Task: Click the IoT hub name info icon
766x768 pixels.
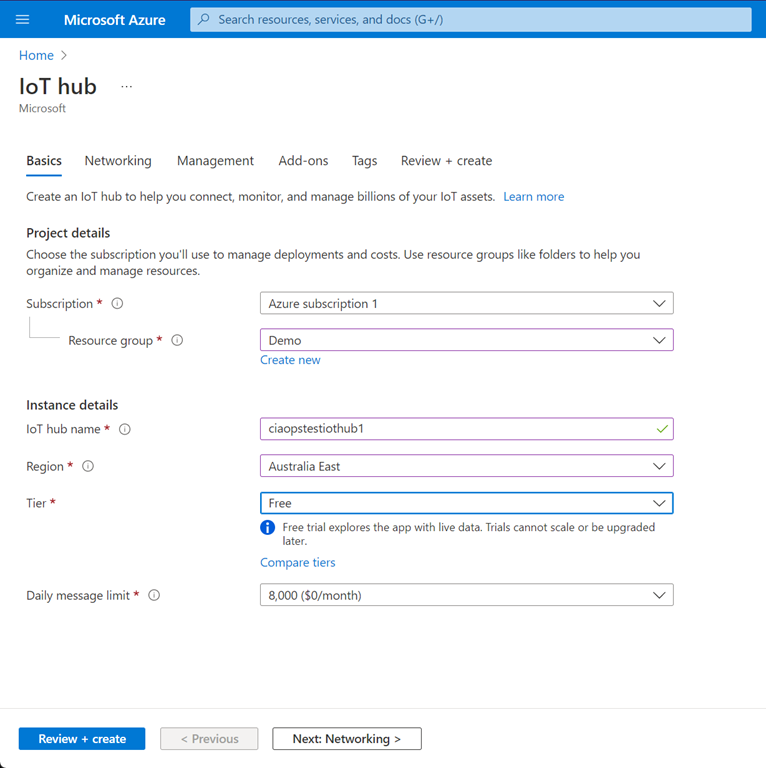Action: [125, 430]
